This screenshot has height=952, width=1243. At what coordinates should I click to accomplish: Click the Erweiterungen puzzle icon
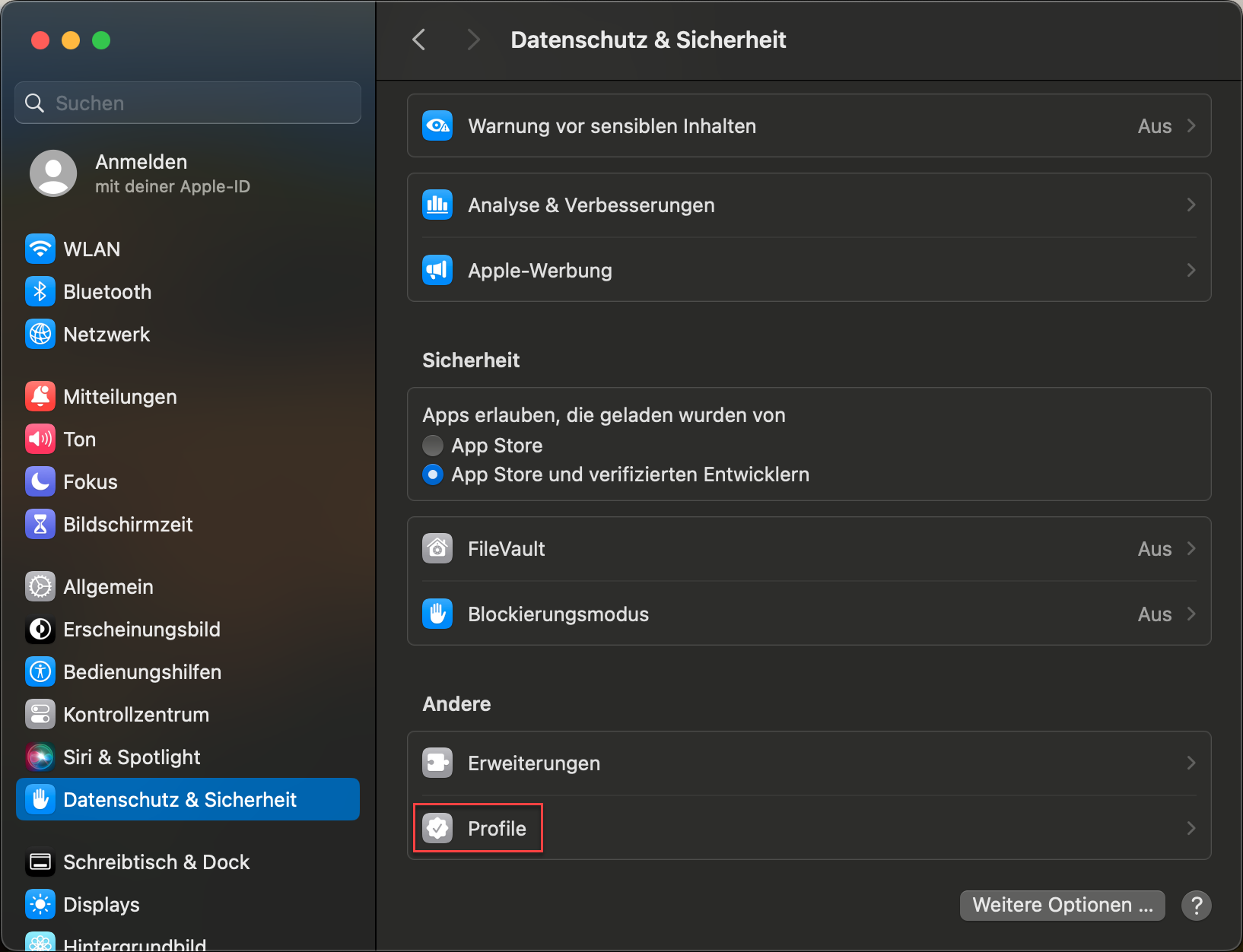(437, 763)
